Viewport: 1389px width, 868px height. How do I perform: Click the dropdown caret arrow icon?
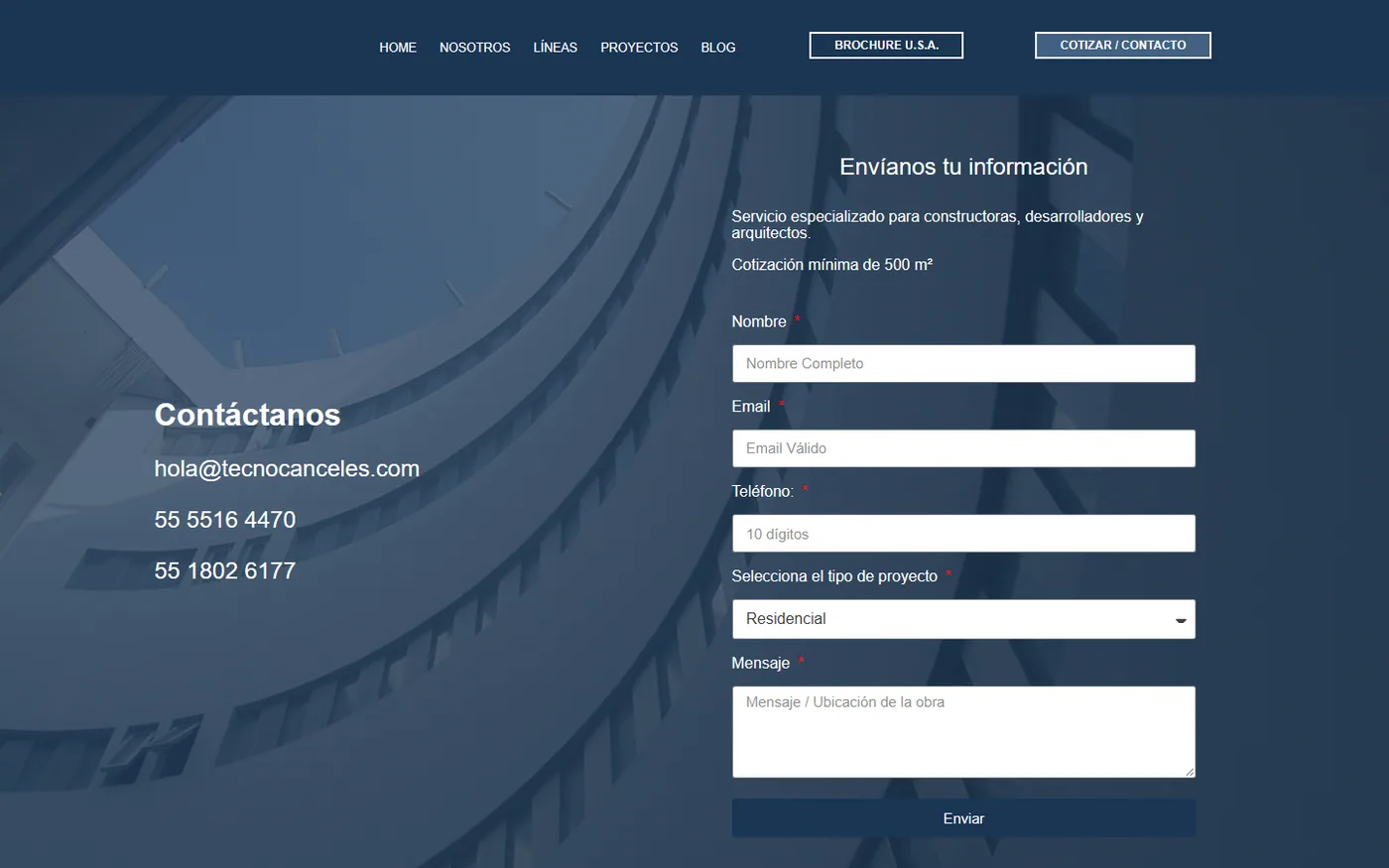[x=1181, y=621]
